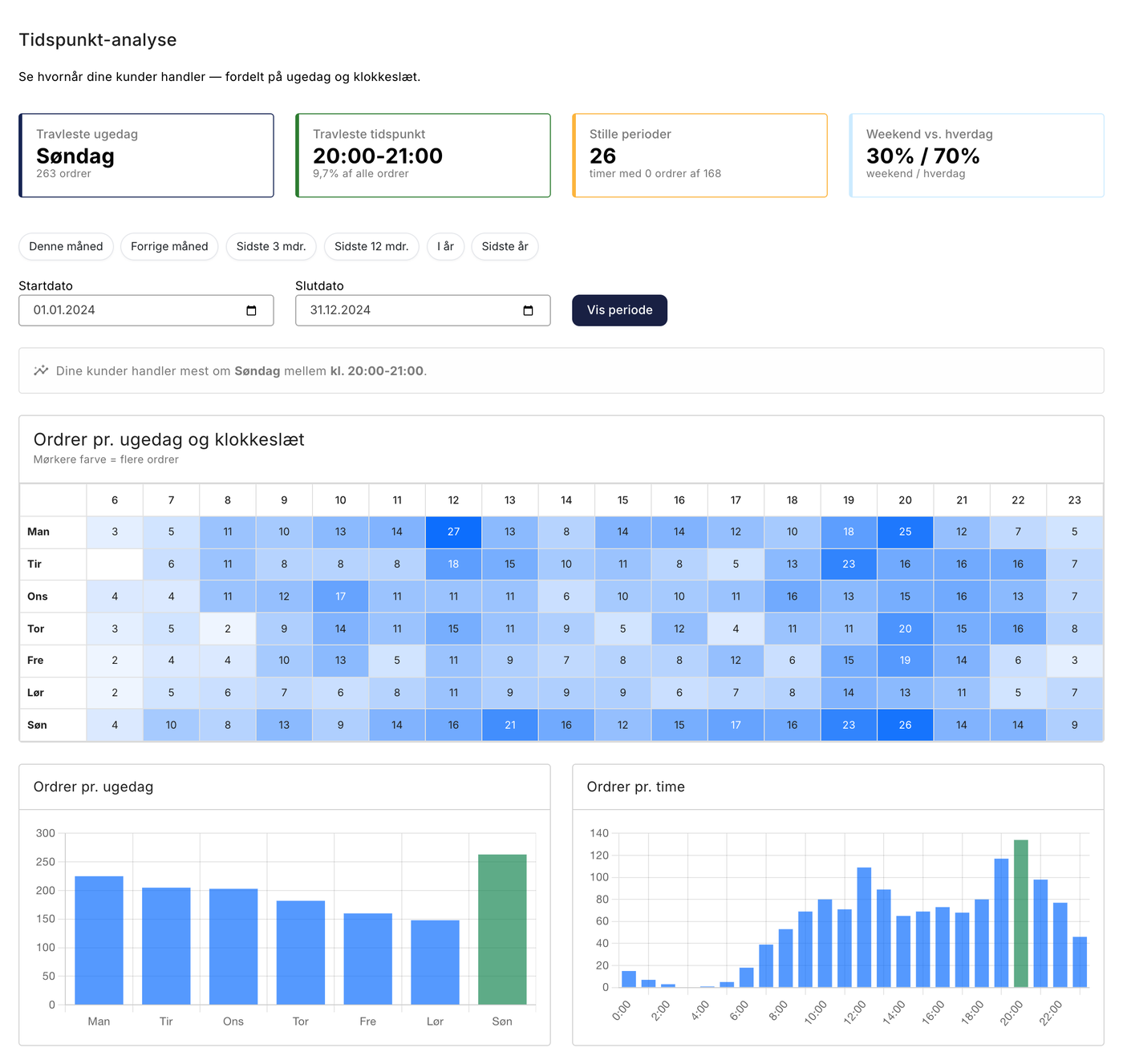Screen dimensions: 1123x1064
Task: Click the Wednesday 10 o'clock cell showing 17
Action: (340, 596)
